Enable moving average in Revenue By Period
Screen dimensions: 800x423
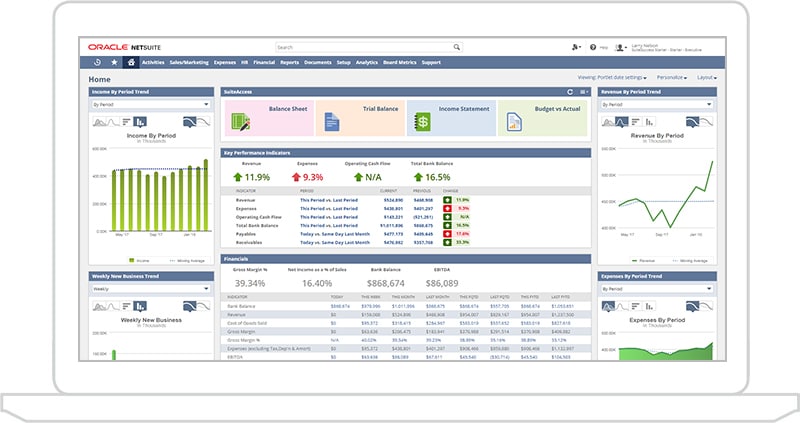click(692, 121)
